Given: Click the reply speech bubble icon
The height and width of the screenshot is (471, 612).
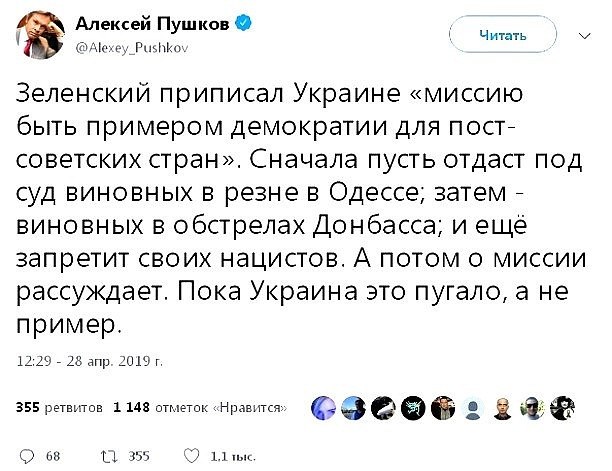Looking at the screenshot, I should [27, 456].
